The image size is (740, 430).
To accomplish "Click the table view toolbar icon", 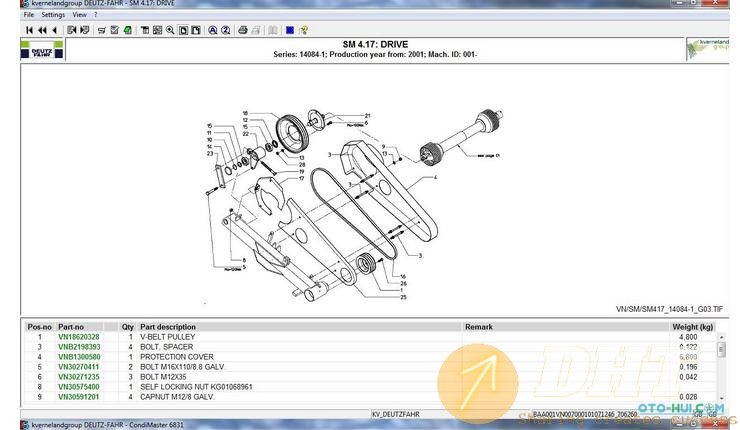I will pyautogui.click(x=145, y=30).
